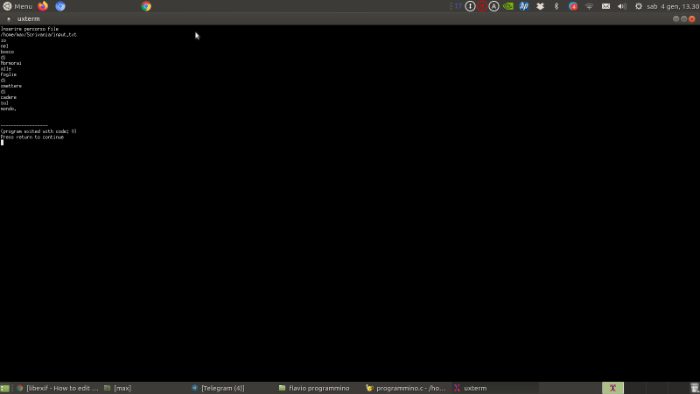This screenshot has height=394, width=700.
Task: Click the word 'foglie' in terminal output
Action: [x=8, y=75]
